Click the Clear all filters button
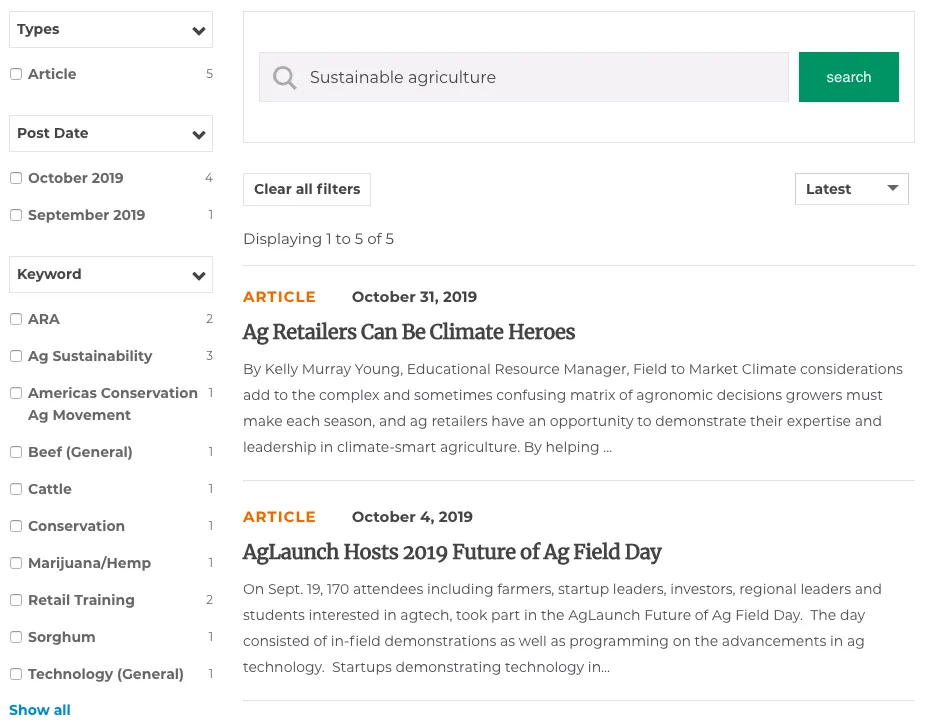 pos(306,189)
